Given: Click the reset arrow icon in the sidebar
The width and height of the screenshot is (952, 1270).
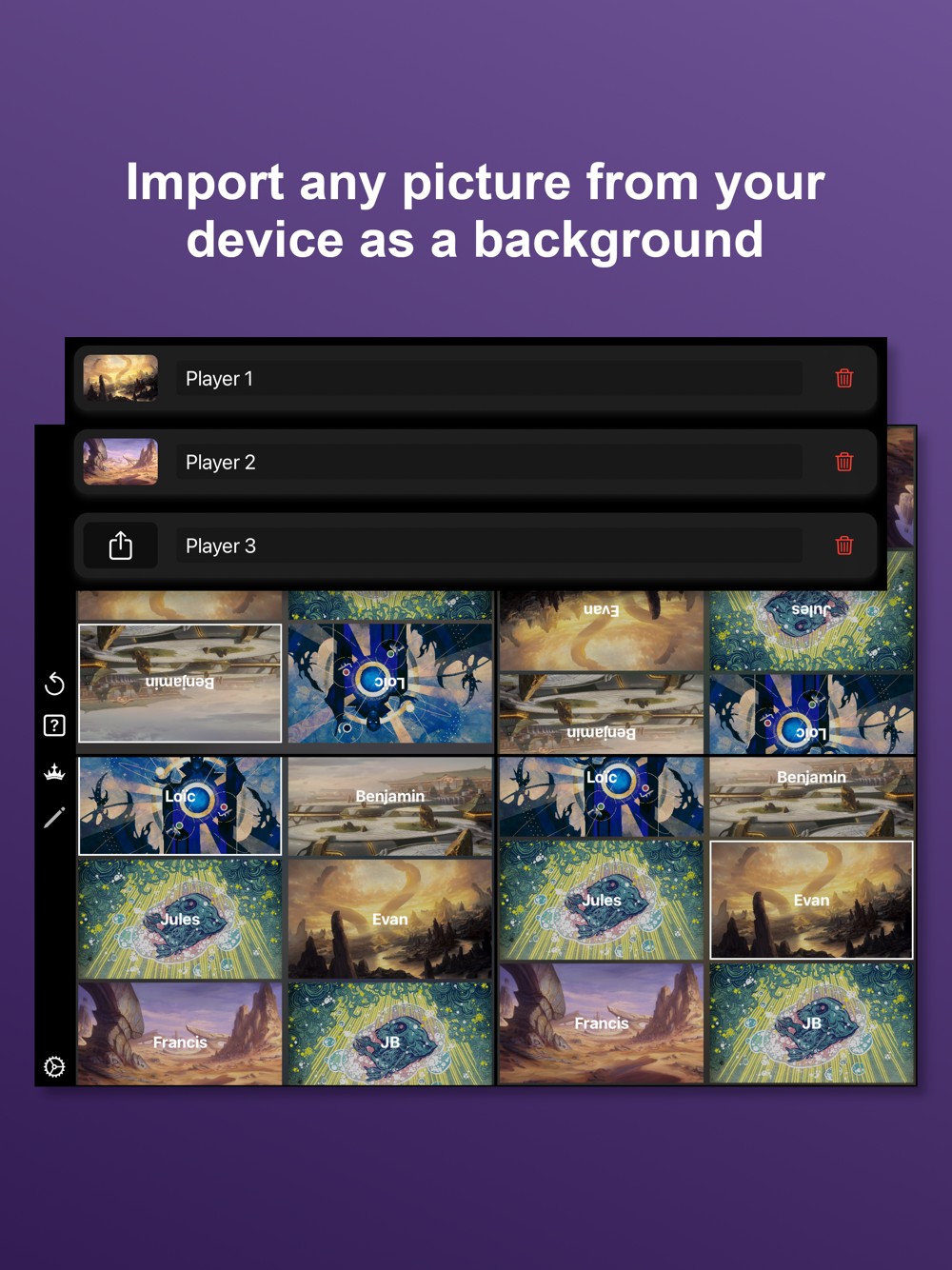Looking at the screenshot, I should (x=54, y=684).
